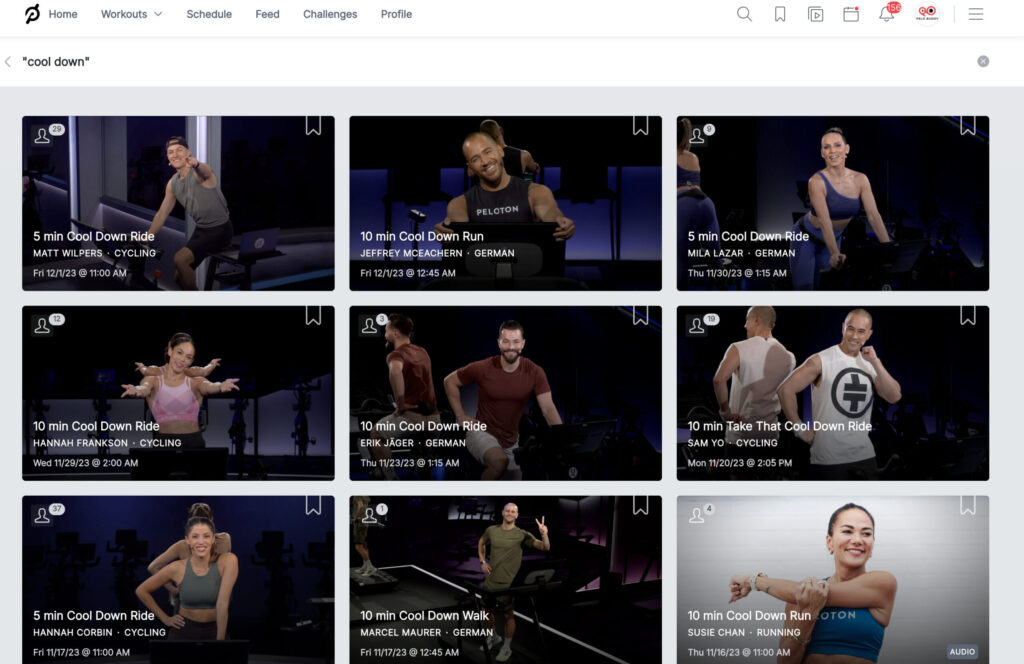Image resolution: width=1024 pixels, height=664 pixels.
Task: View friends icon on Marcel Maurer walk
Action: [370, 515]
